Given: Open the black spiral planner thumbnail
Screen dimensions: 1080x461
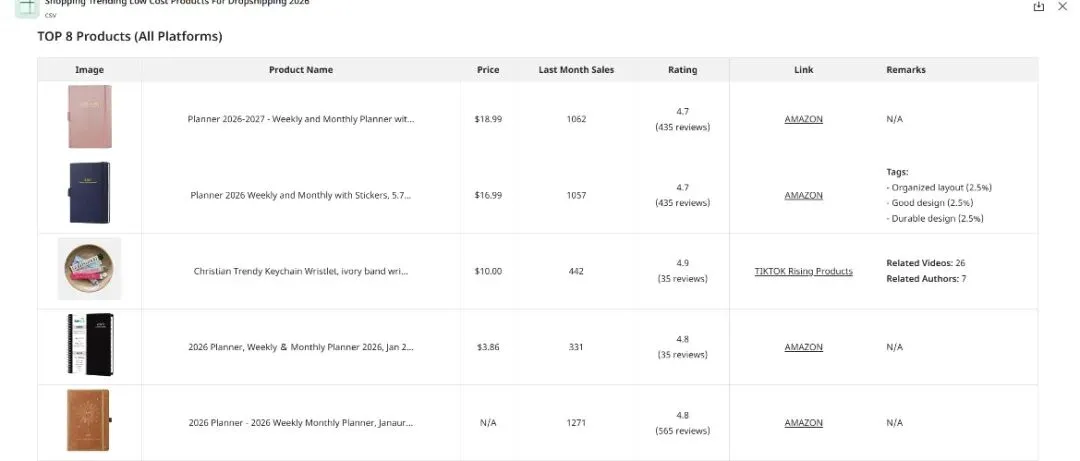Looking at the screenshot, I should 89,345.
